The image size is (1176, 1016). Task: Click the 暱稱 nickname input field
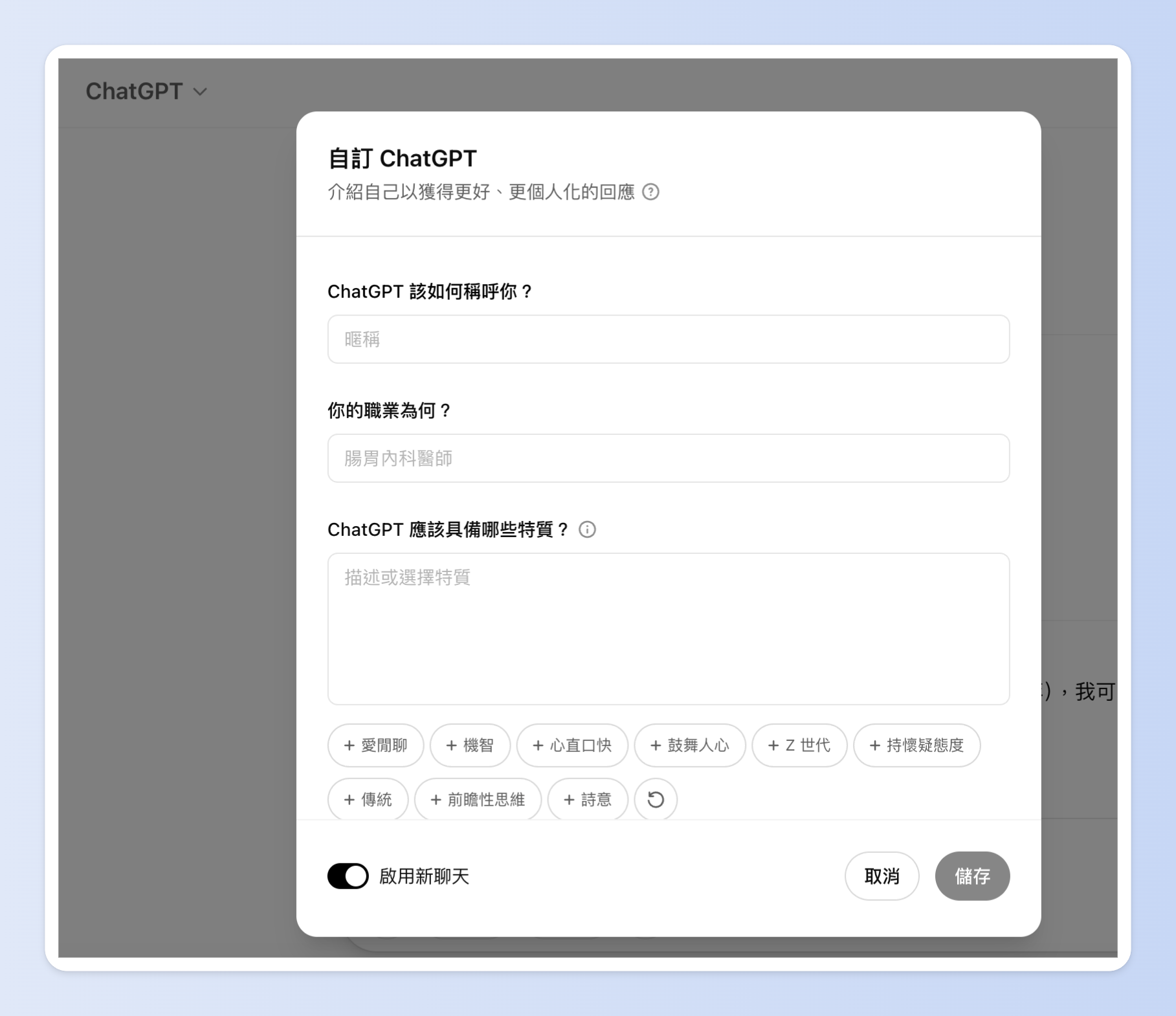tap(668, 340)
